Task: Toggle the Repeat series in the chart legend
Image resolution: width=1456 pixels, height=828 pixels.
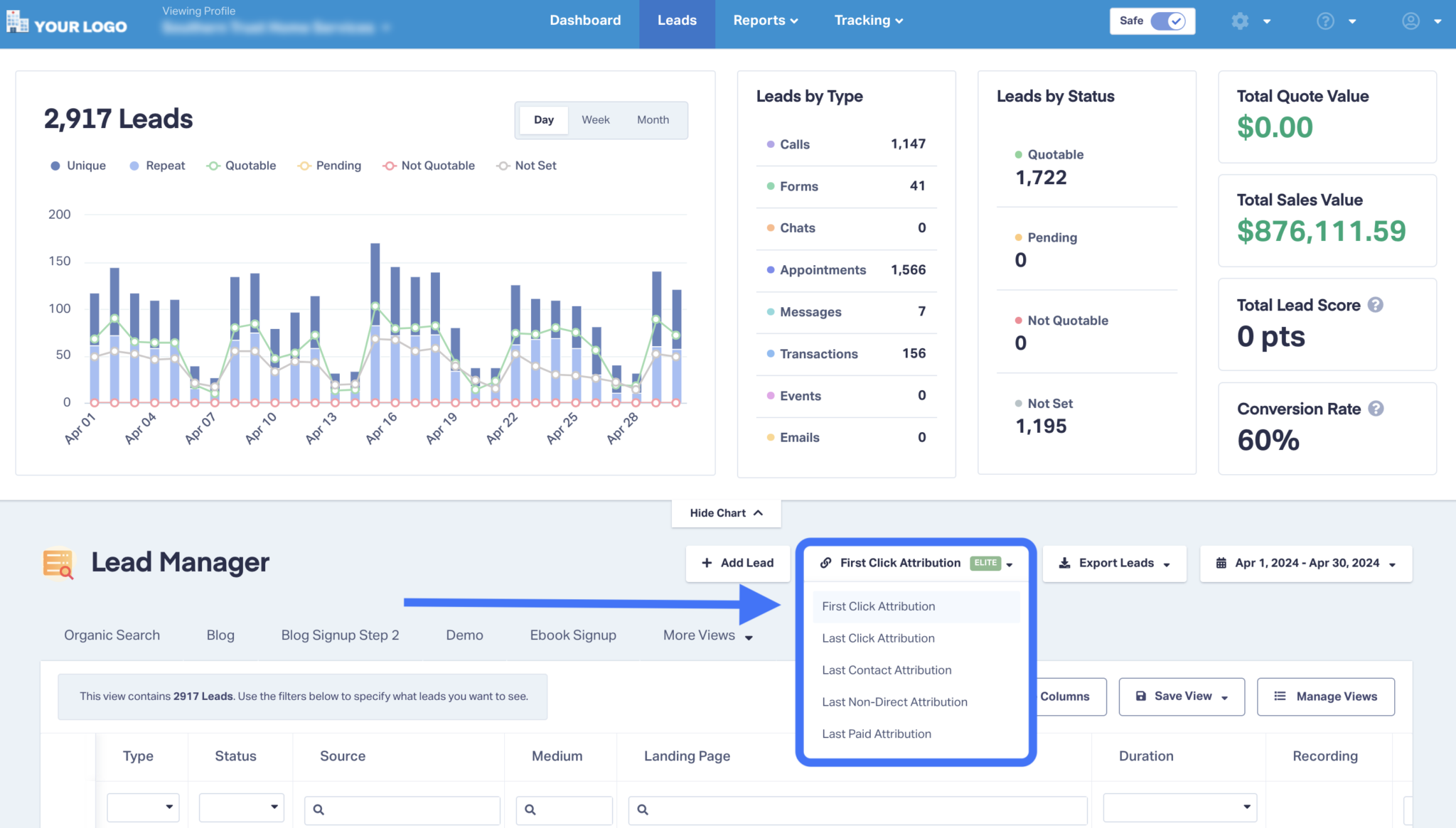Action: click(157, 165)
